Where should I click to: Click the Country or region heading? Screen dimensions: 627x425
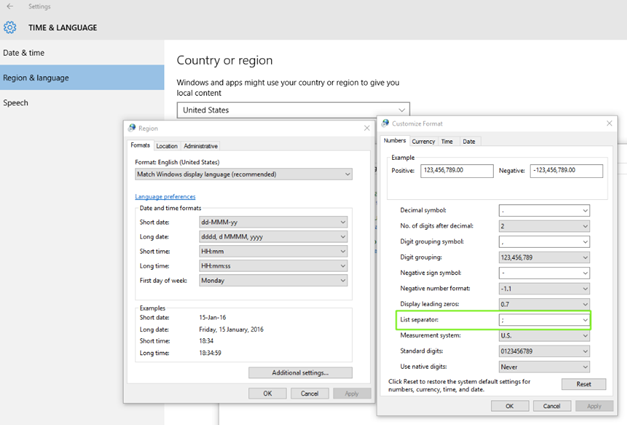[x=225, y=60]
